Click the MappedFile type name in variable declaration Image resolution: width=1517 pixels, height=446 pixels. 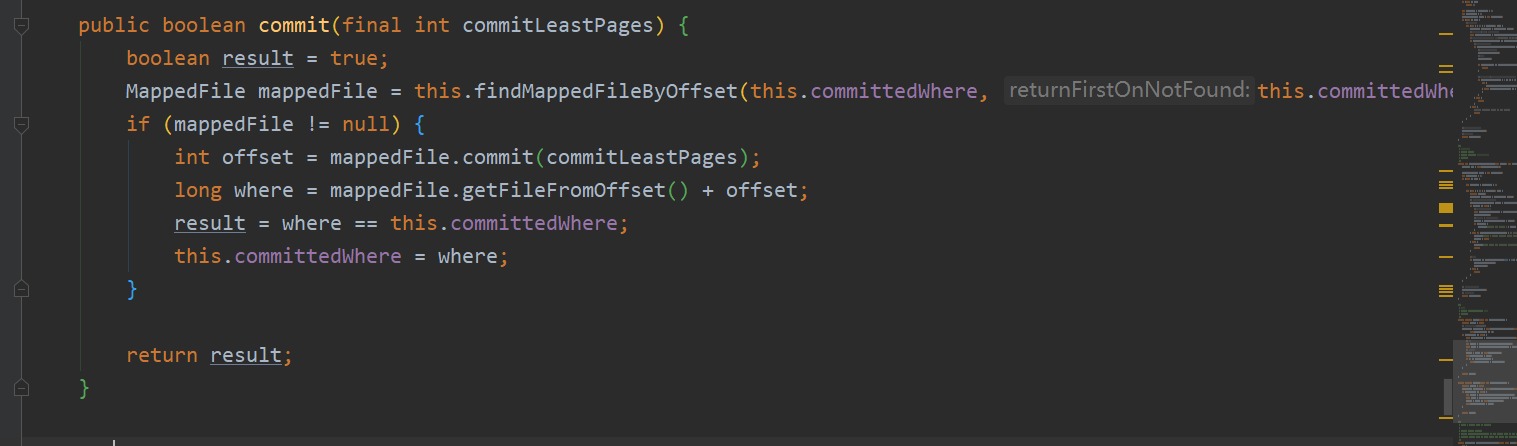pos(186,91)
